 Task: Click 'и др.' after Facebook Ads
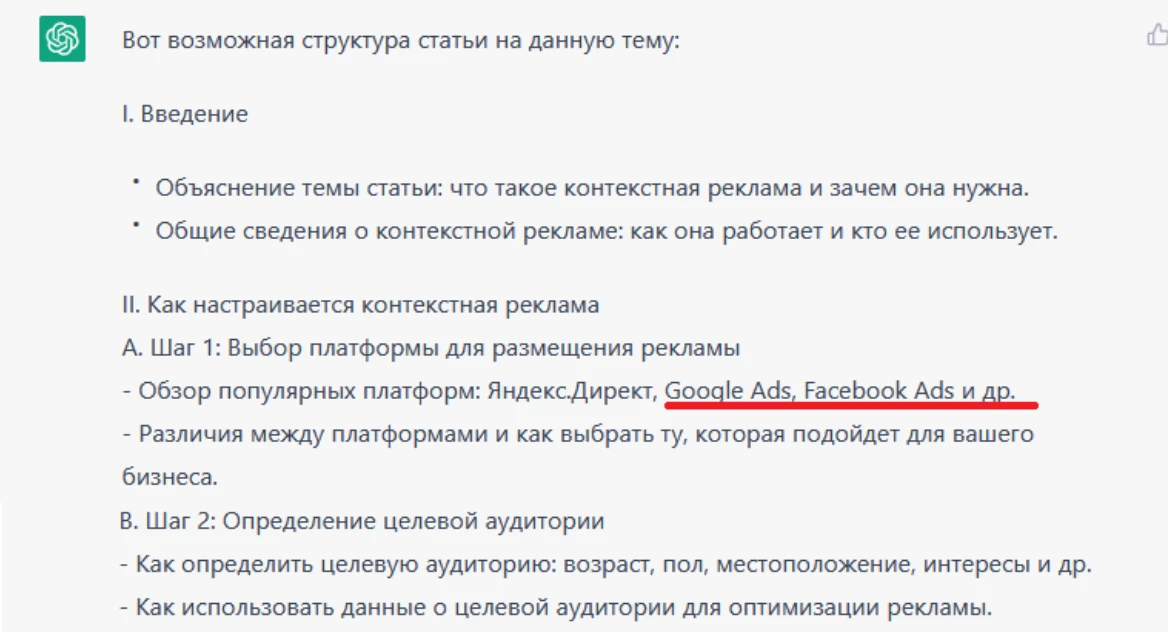point(988,391)
